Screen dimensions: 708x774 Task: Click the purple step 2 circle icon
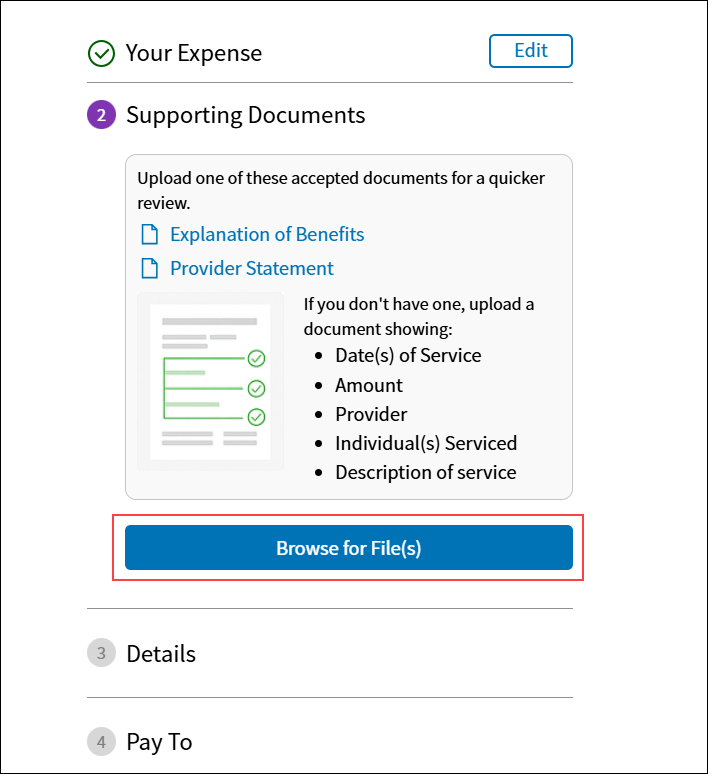tap(101, 115)
